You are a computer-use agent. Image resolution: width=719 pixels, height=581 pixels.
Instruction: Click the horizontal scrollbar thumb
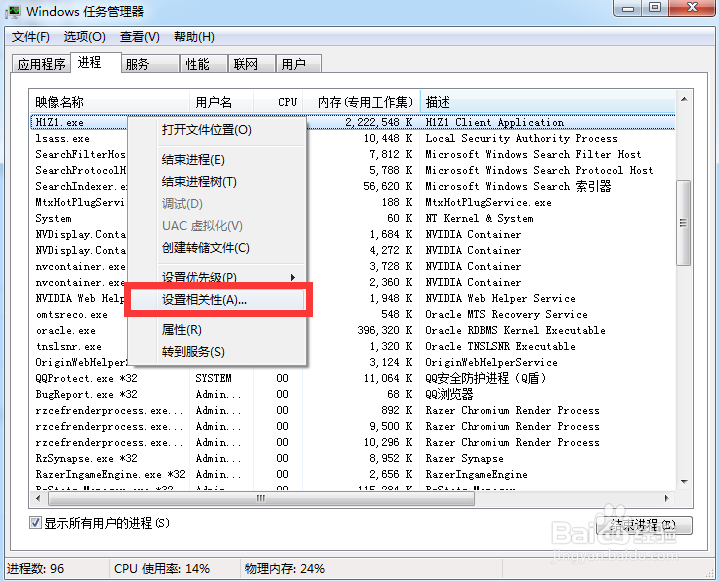pyautogui.click(x=261, y=498)
